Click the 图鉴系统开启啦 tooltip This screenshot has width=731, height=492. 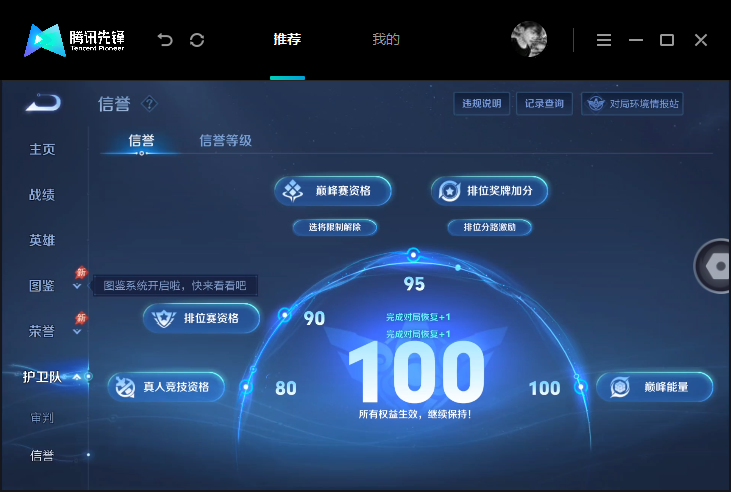click(175, 285)
